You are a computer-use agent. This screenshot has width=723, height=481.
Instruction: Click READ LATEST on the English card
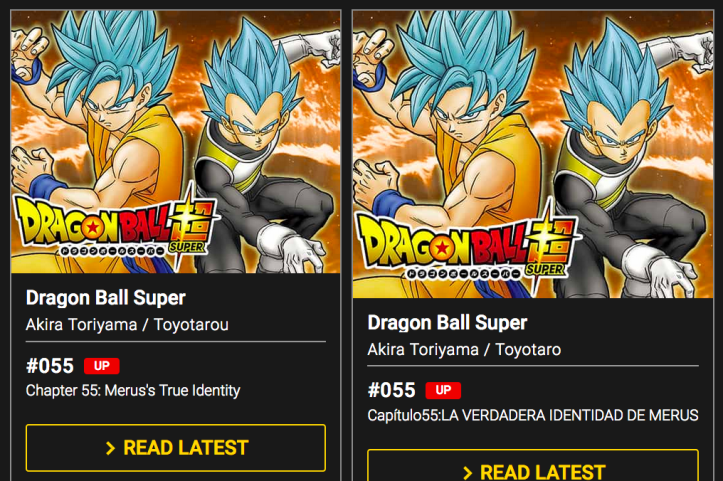click(x=176, y=448)
